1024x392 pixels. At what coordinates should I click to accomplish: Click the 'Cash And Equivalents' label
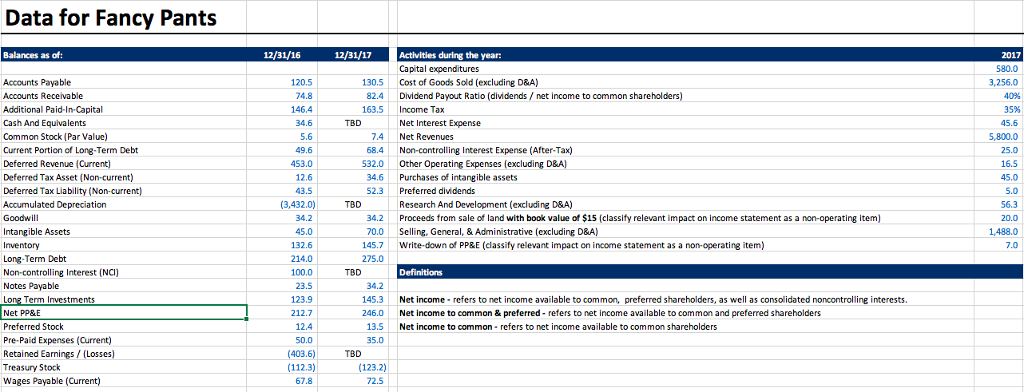click(x=123, y=123)
